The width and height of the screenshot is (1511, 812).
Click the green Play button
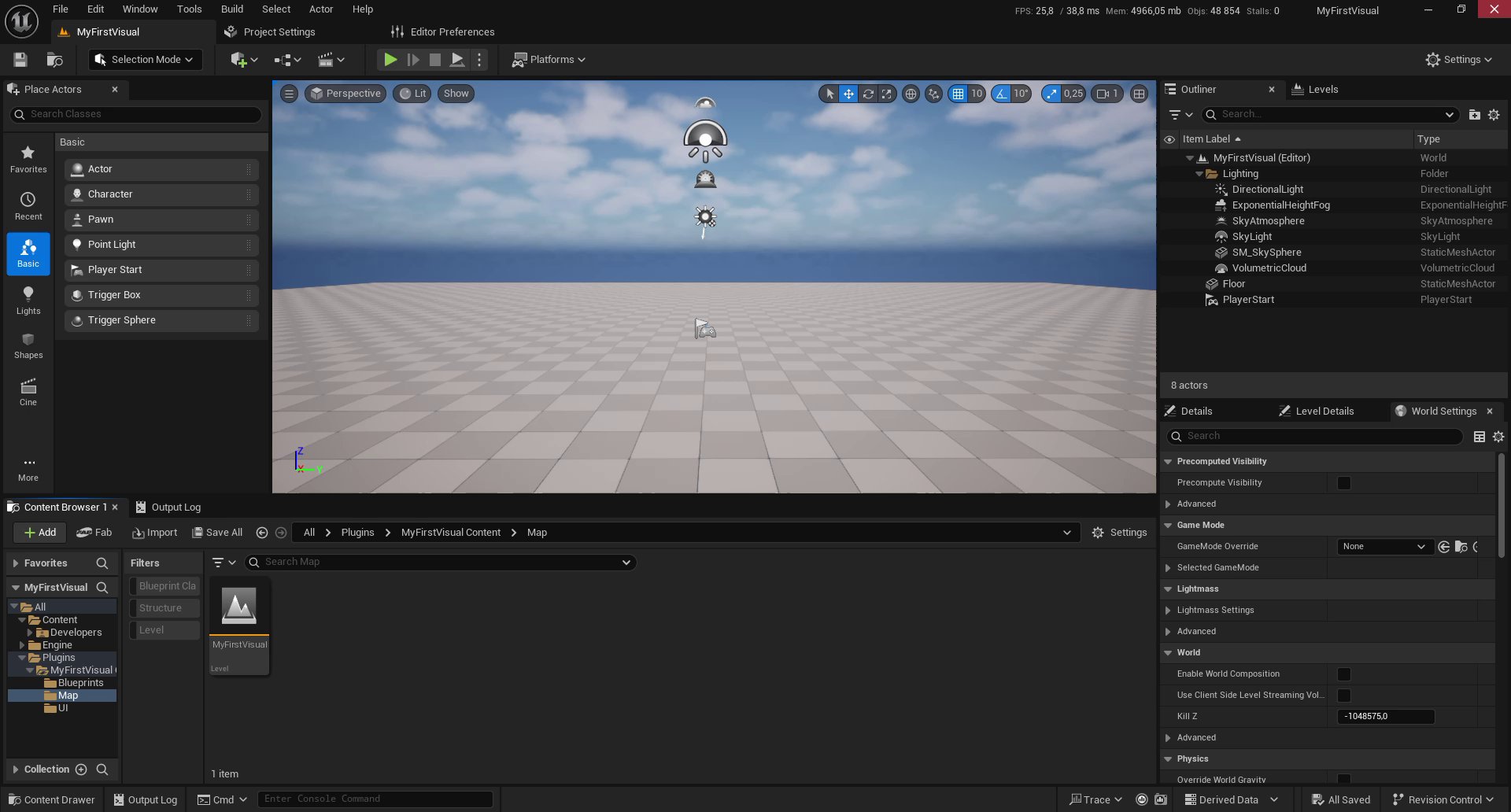(x=390, y=60)
